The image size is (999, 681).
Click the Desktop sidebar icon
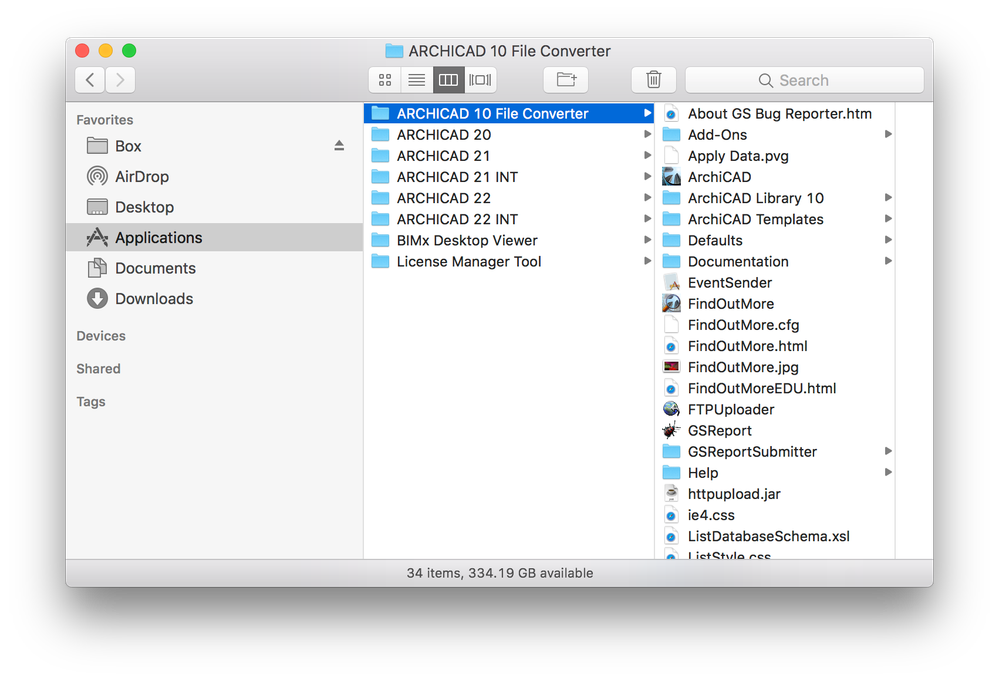(97, 207)
